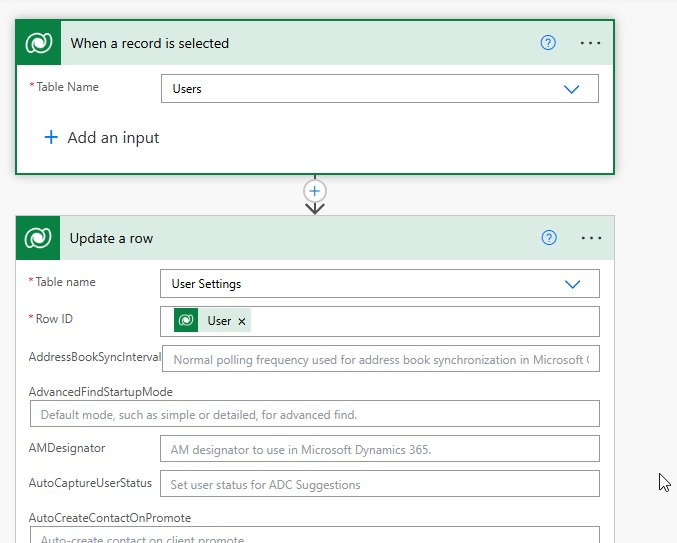Screen dimensions: 677x543
Task: Open help for When a record is selected
Action: pyautogui.click(x=548, y=43)
